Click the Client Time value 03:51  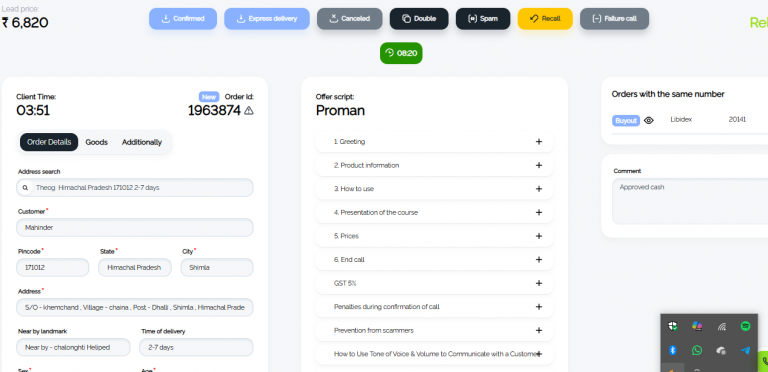[33, 111]
